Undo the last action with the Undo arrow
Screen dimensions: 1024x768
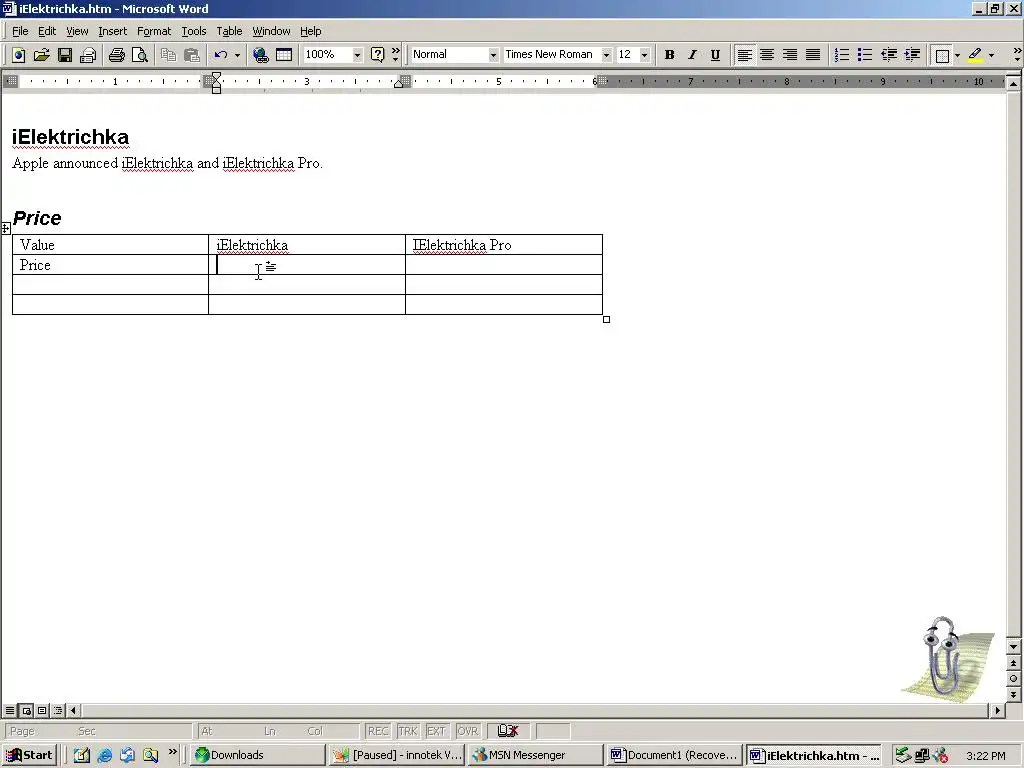pyautogui.click(x=221, y=55)
